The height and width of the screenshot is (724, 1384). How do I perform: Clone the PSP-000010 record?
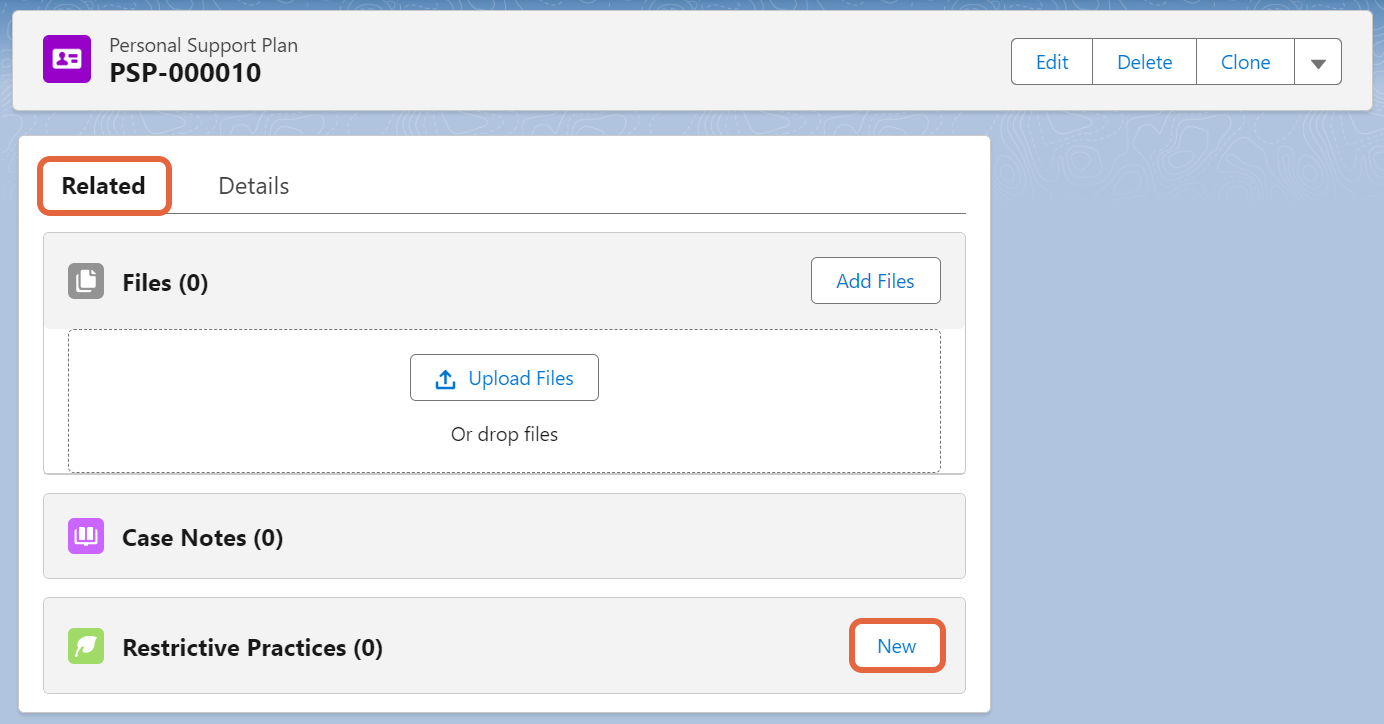[x=1244, y=61]
